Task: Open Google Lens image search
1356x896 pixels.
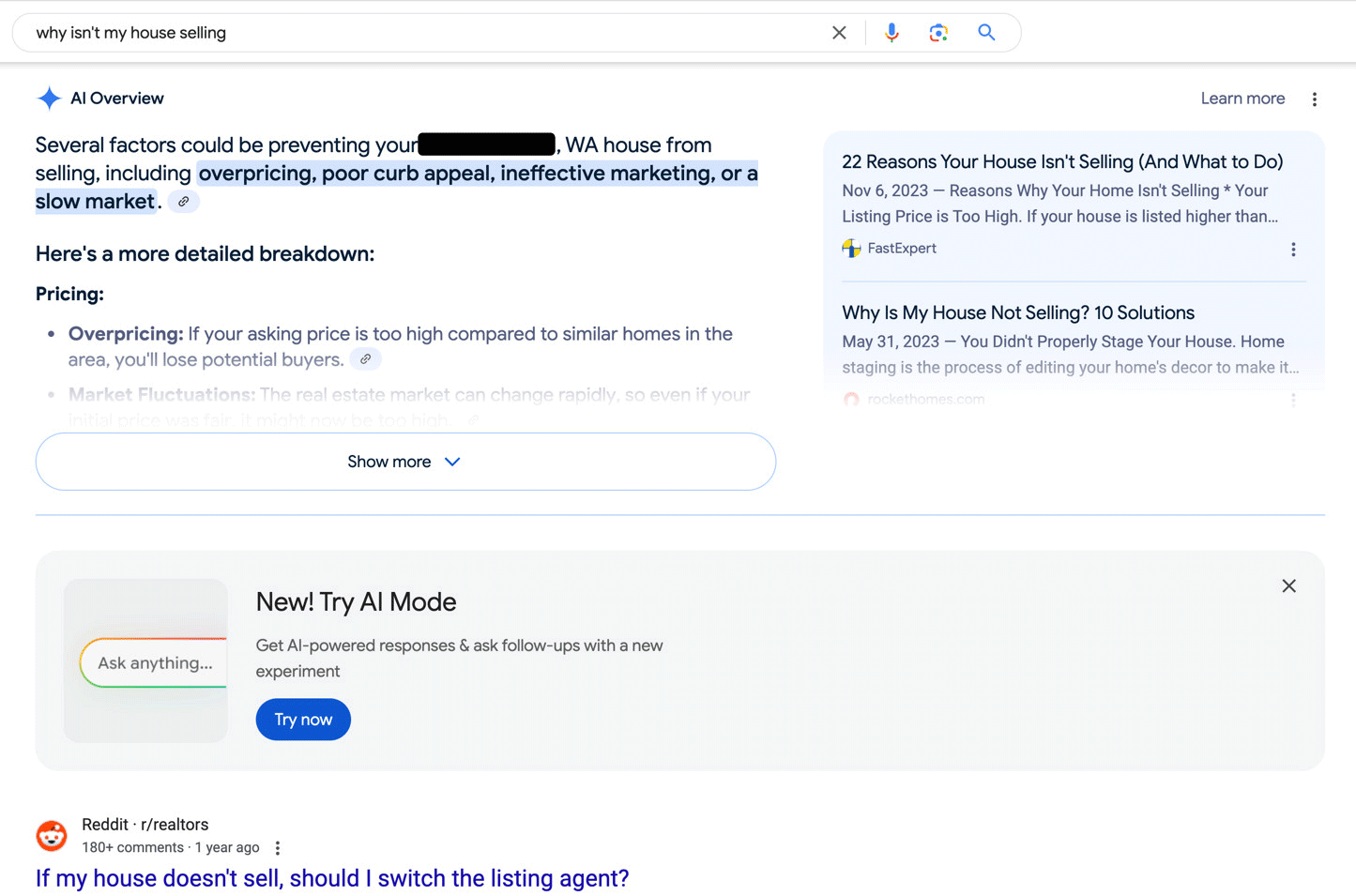Action: click(x=938, y=32)
